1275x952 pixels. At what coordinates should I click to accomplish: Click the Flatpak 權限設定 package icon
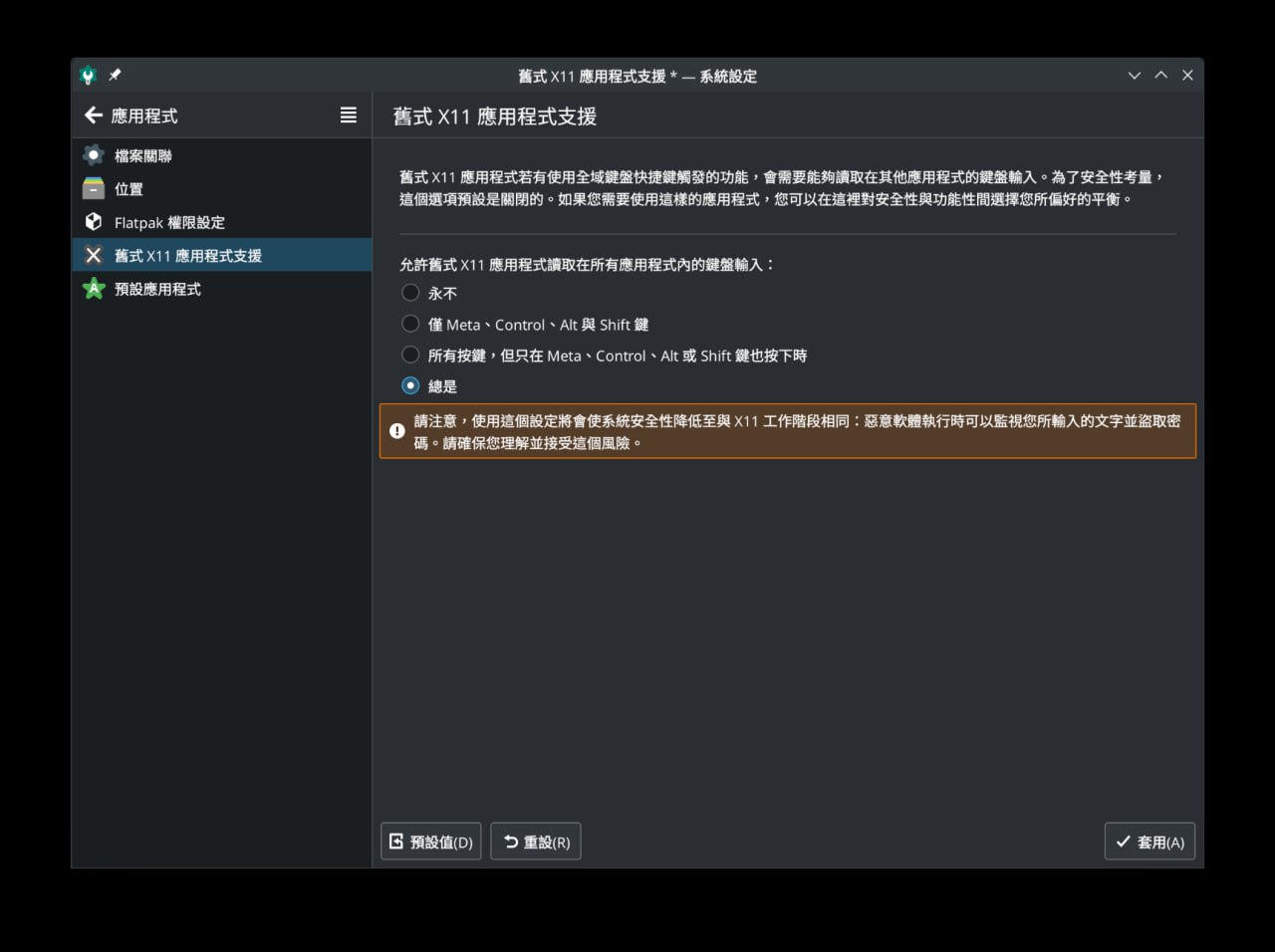coord(94,222)
